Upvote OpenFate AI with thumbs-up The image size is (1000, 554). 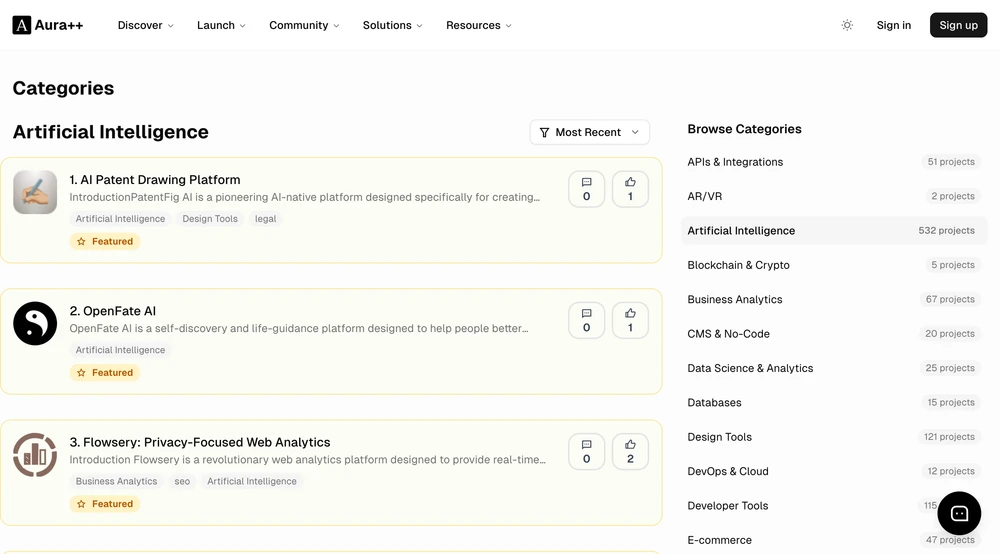(x=630, y=320)
